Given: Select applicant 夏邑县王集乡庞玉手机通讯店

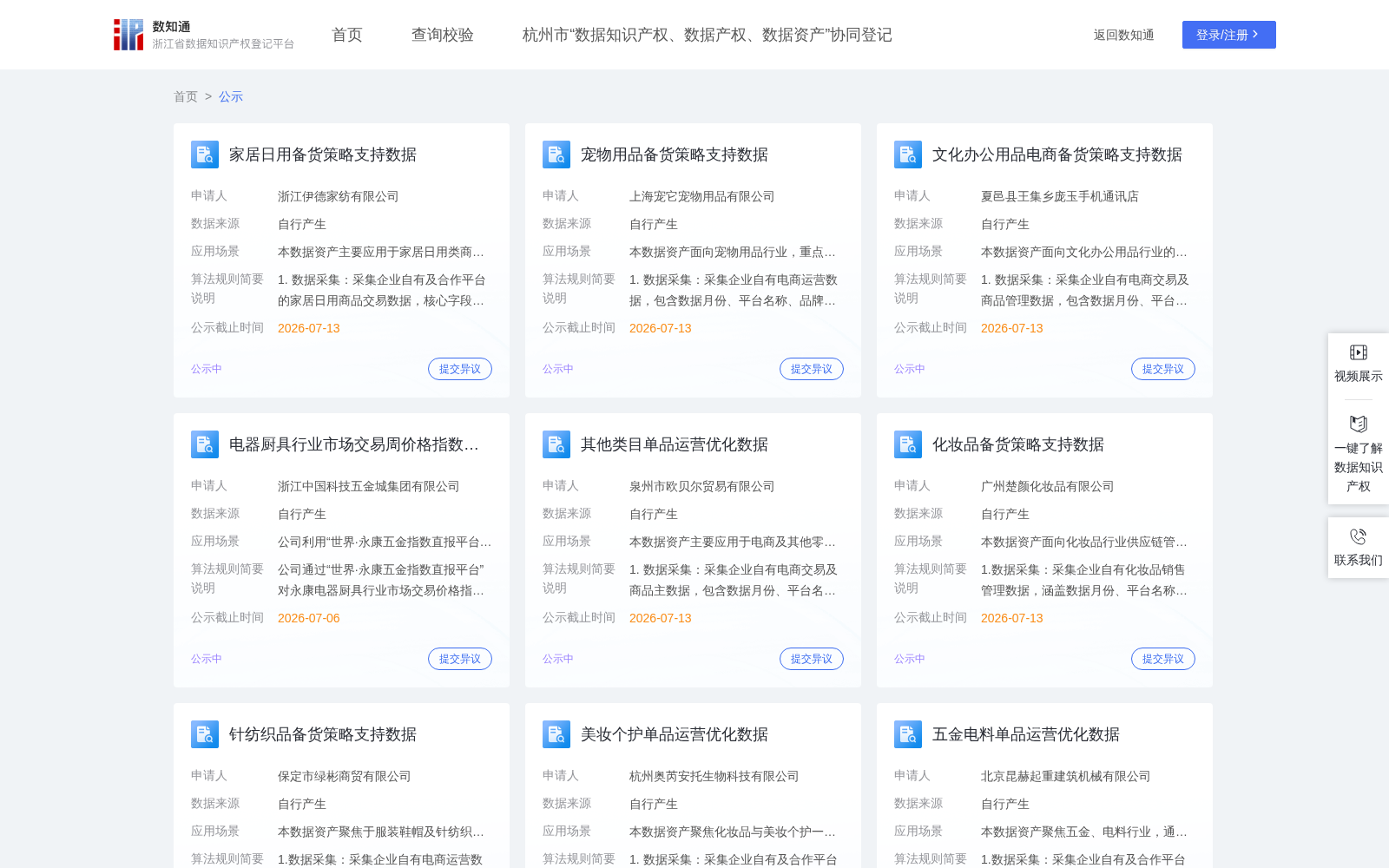Looking at the screenshot, I should tap(1060, 196).
